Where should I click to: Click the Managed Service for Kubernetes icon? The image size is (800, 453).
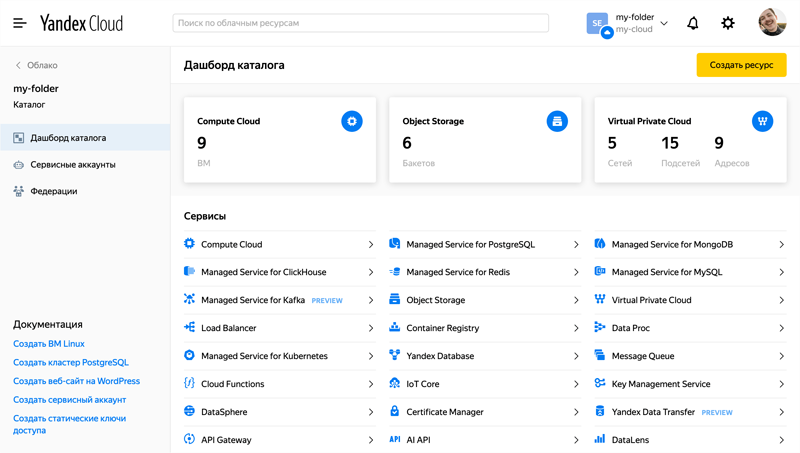point(189,355)
